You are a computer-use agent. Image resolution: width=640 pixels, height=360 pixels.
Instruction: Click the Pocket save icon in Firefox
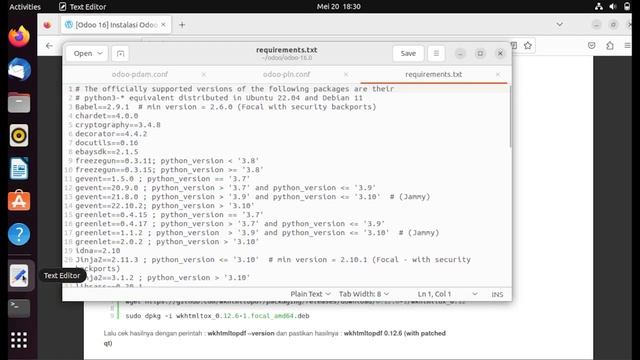[x=591, y=45]
